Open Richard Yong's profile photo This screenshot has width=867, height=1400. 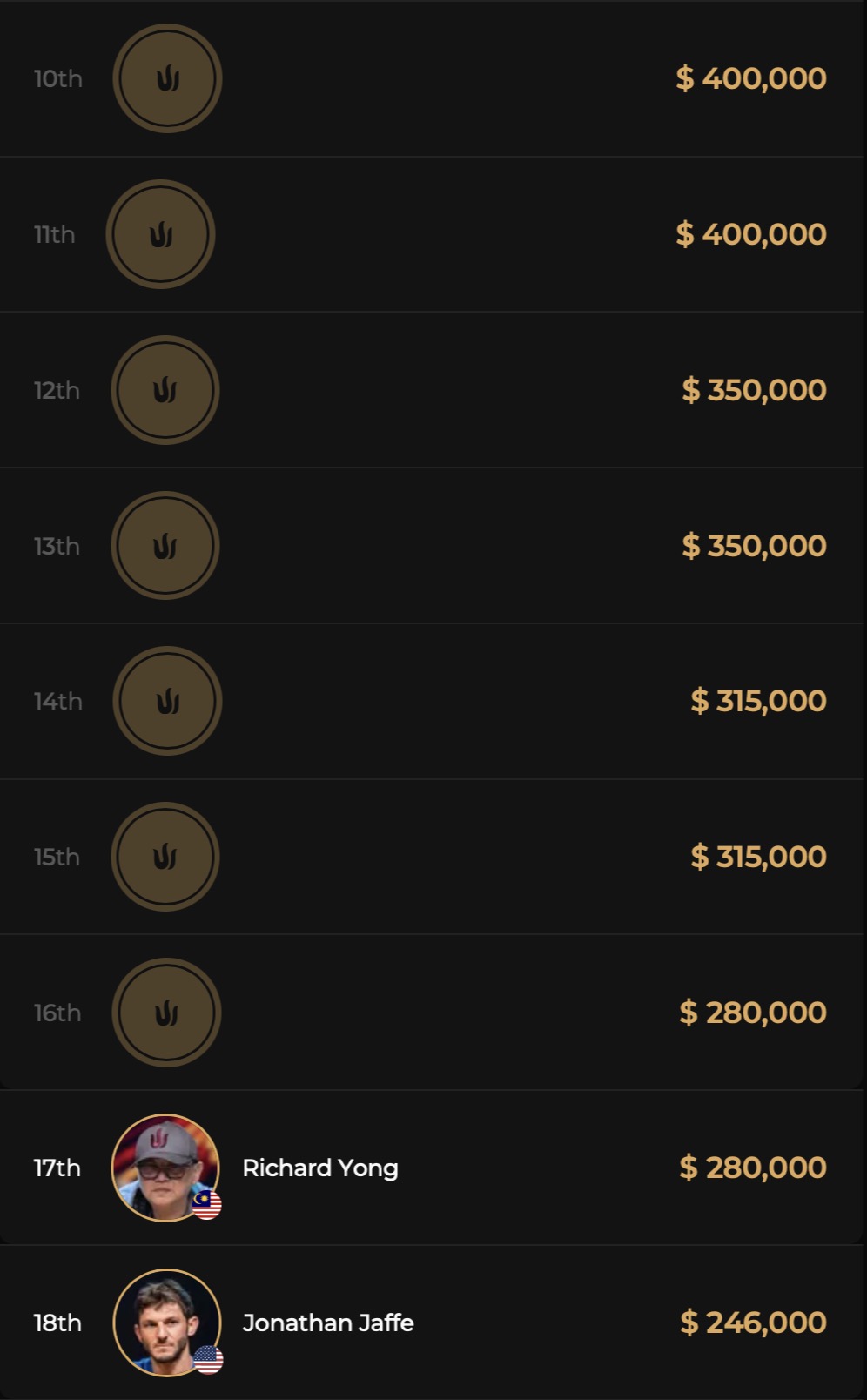coord(165,1167)
